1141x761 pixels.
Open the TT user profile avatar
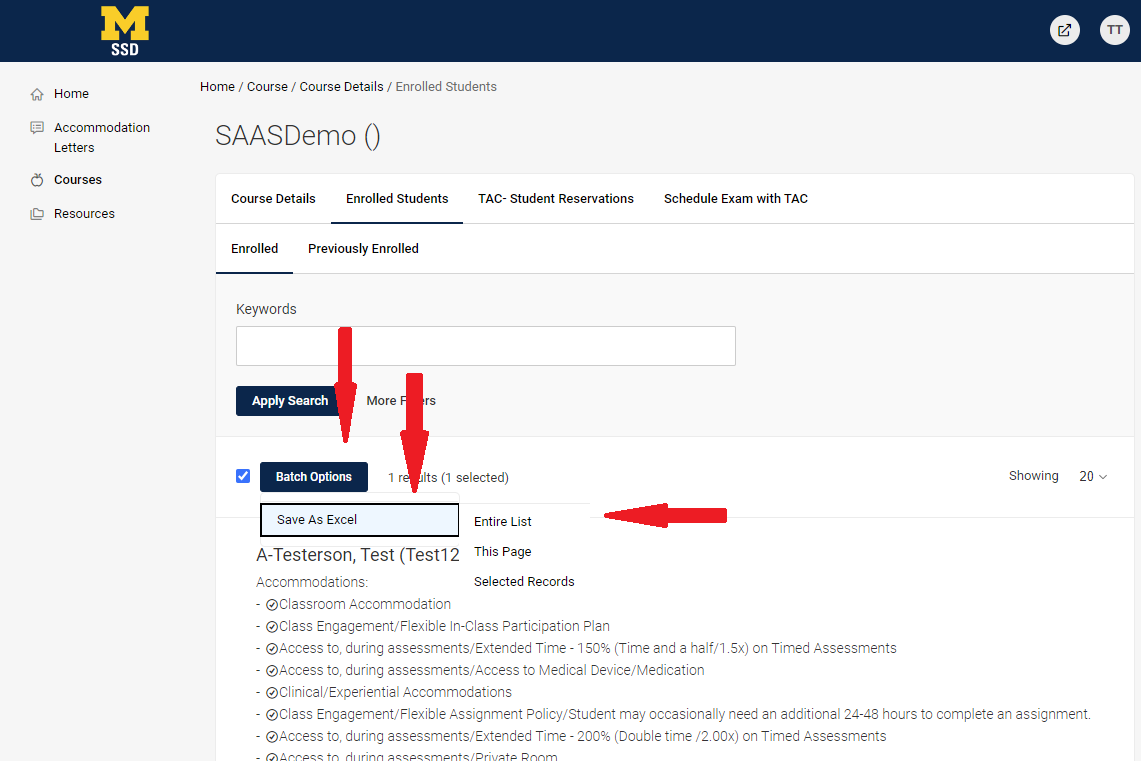click(1114, 30)
